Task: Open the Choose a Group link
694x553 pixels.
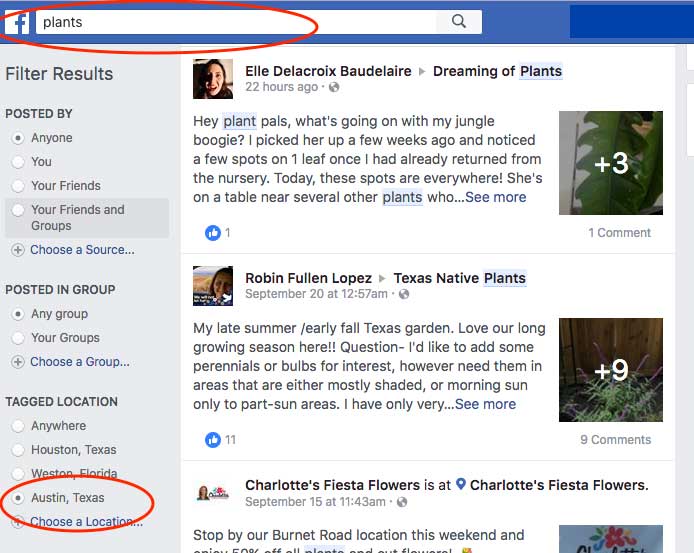Action: tap(80, 362)
